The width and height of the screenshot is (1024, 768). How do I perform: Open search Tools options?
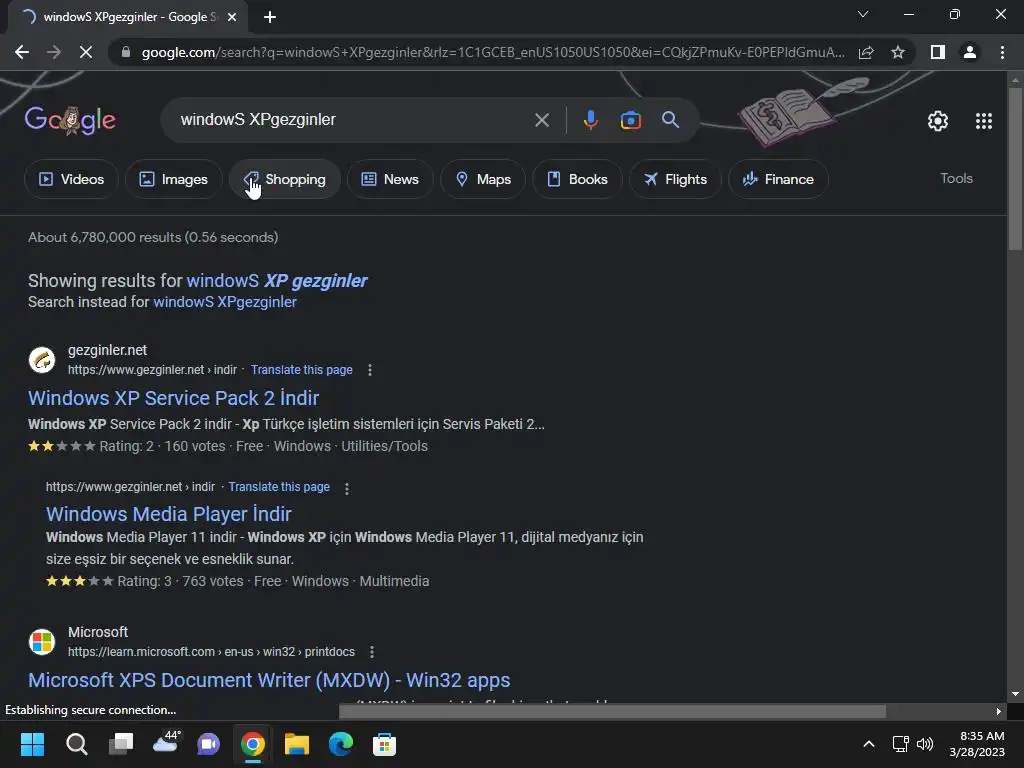956,178
